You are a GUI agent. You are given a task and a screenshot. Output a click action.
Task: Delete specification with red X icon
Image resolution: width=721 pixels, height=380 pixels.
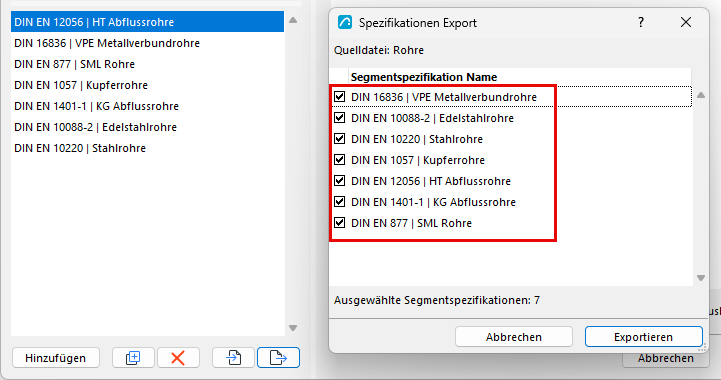click(178, 357)
